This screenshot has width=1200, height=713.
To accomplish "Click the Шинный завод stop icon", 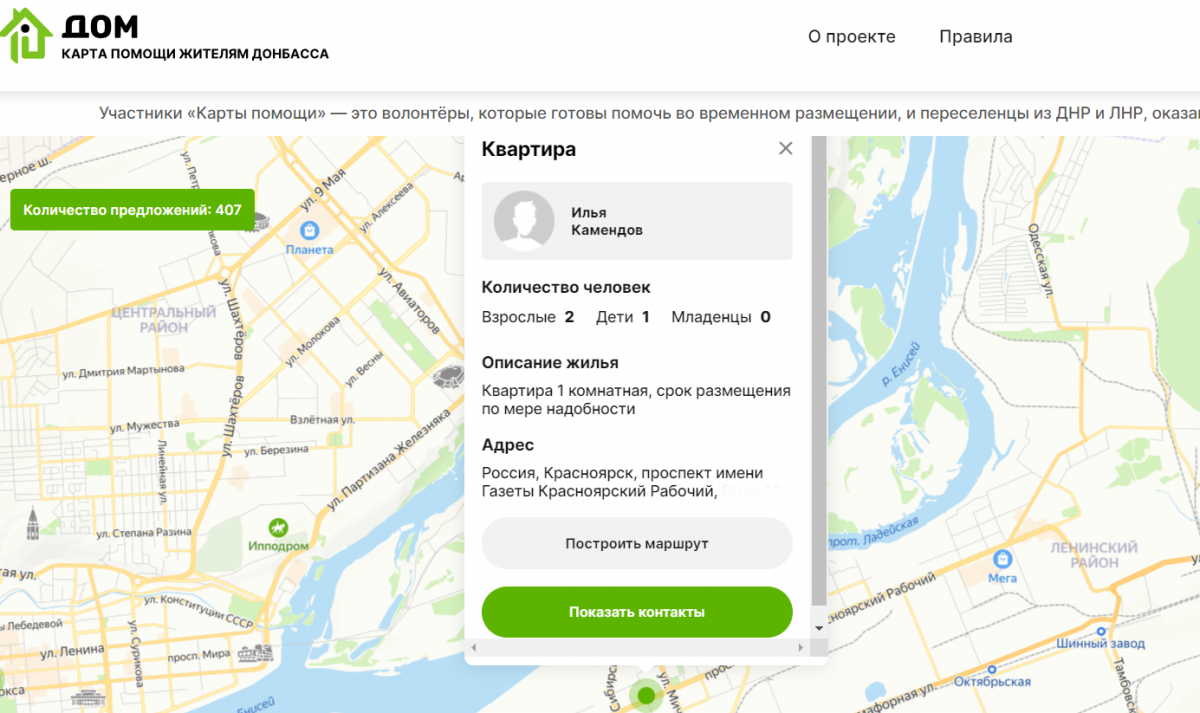I will tap(1101, 631).
